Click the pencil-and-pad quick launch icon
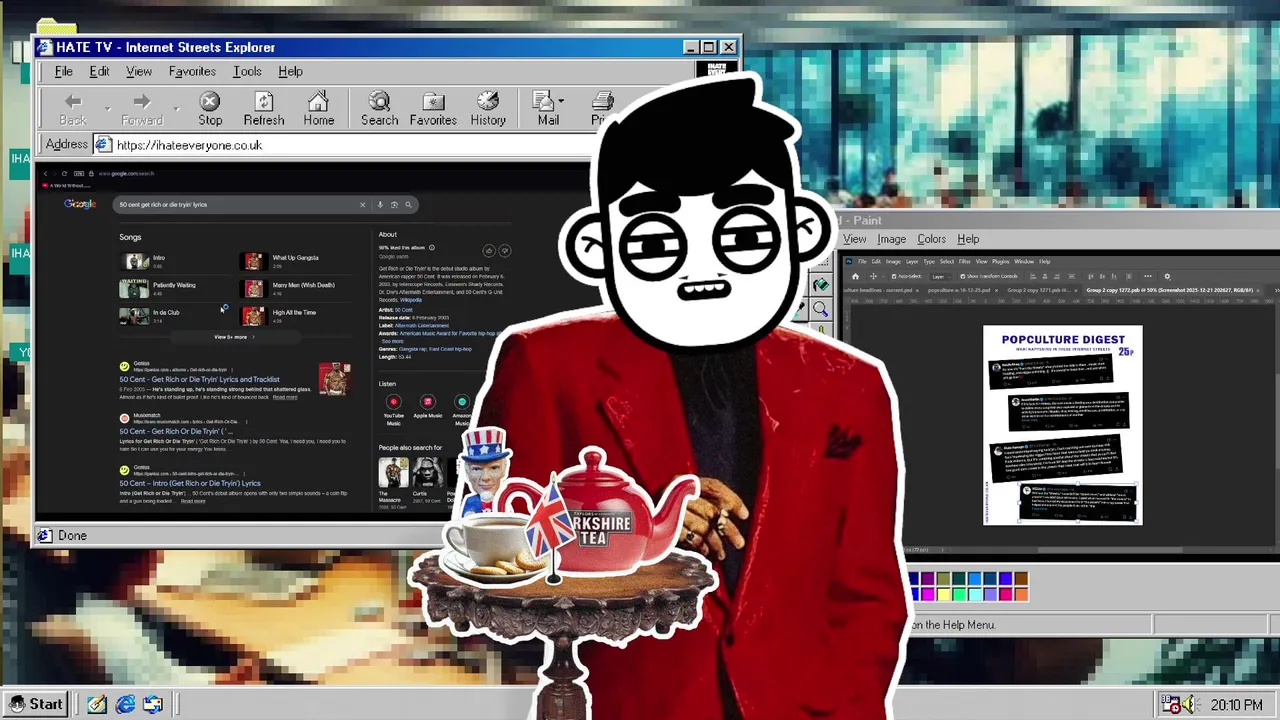This screenshot has height=720, width=1280. coord(97,704)
